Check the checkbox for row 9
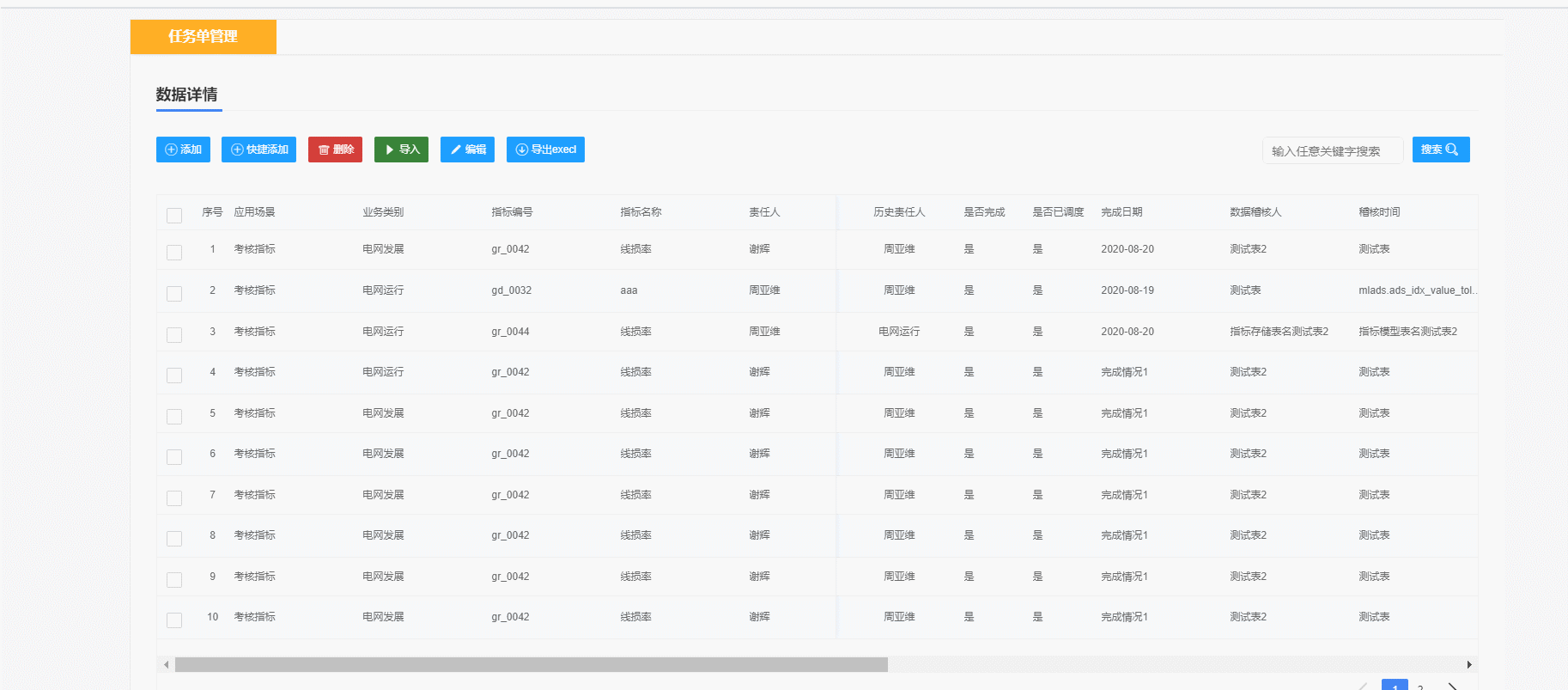The width and height of the screenshot is (1568, 690). pos(174,580)
